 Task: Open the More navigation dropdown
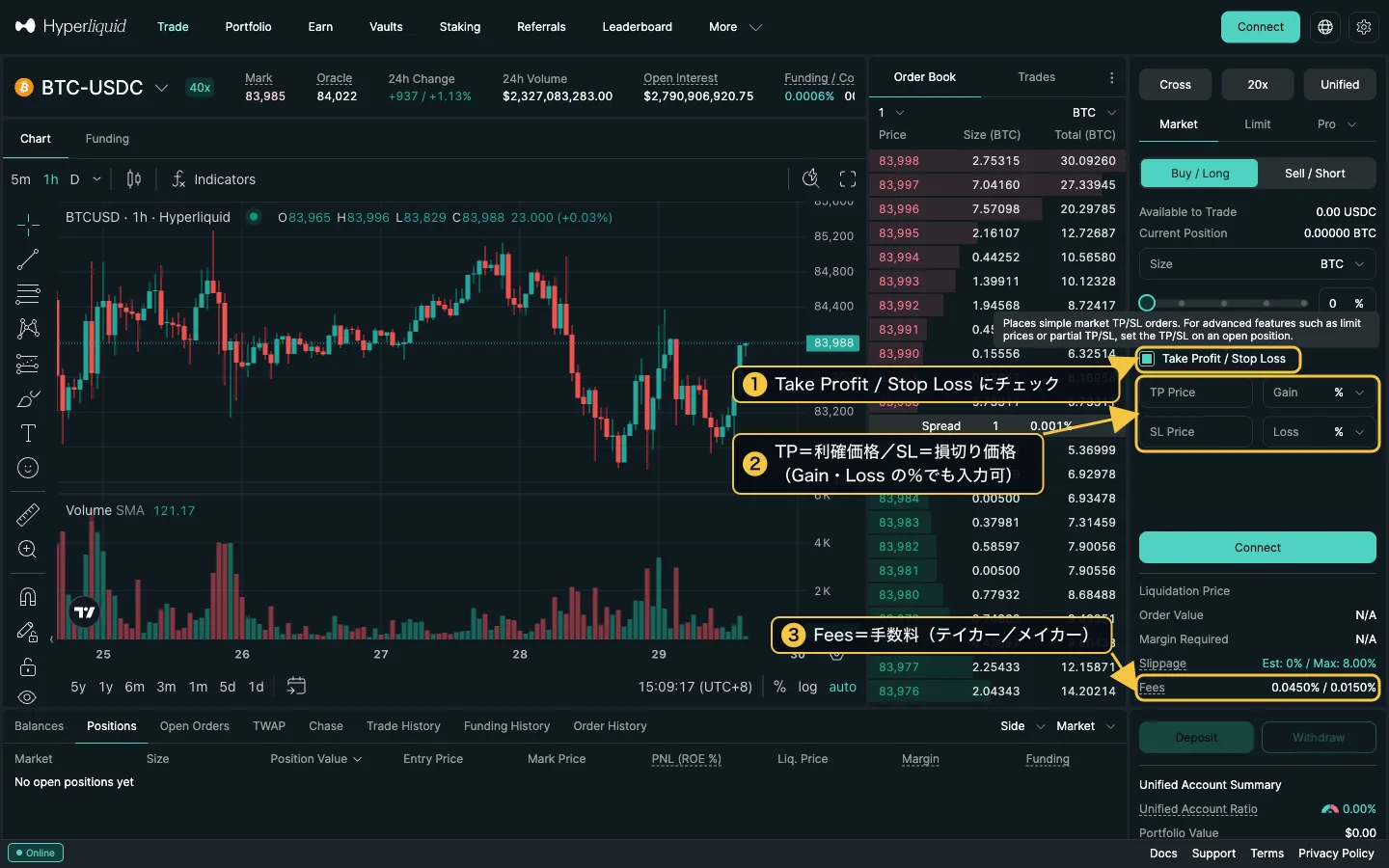pos(735,27)
